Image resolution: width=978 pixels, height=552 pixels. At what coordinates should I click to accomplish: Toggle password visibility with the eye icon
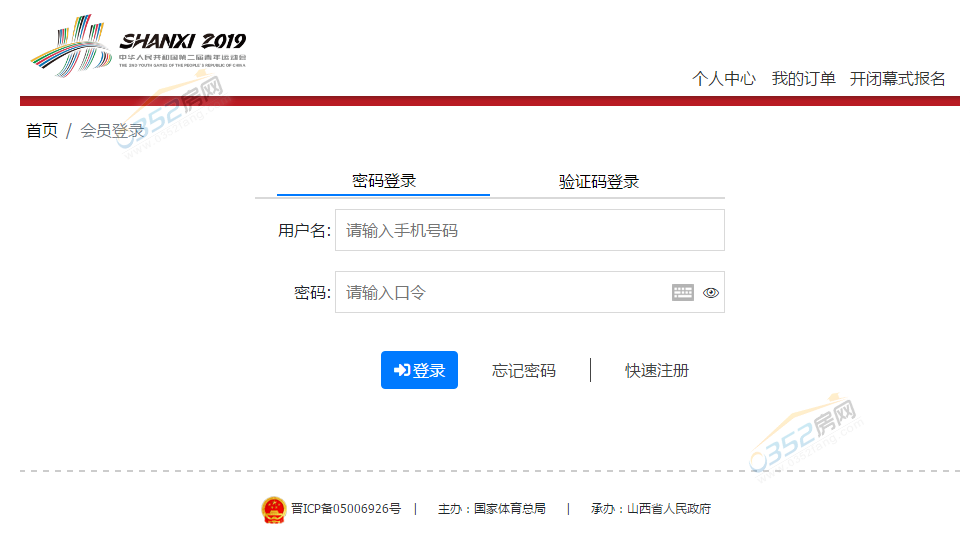(711, 293)
